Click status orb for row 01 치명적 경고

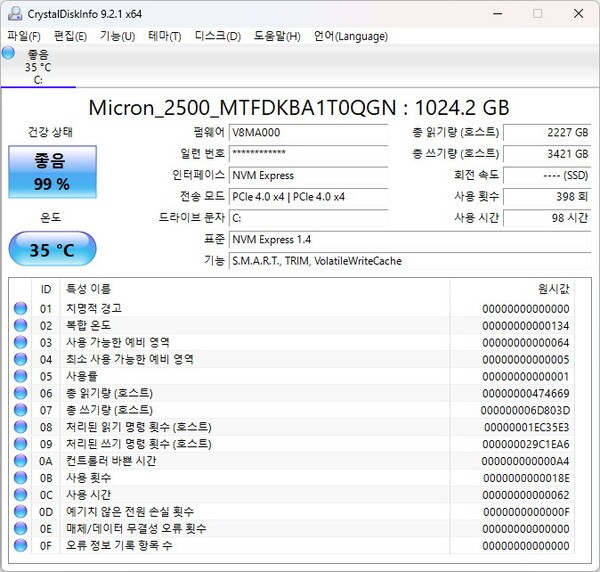click(x=20, y=308)
